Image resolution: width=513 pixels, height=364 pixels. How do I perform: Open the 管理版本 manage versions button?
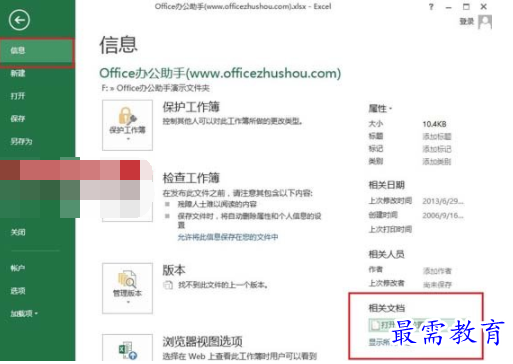(x=127, y=288)
